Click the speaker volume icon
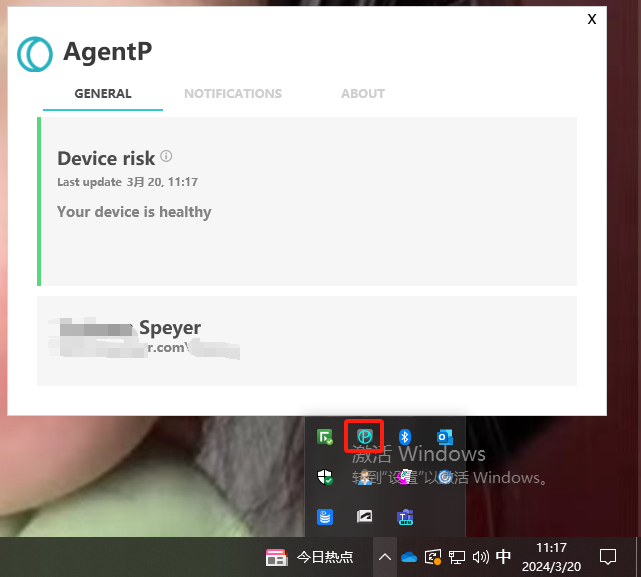This screenshot has height=577, width=641. coord(480,557)
